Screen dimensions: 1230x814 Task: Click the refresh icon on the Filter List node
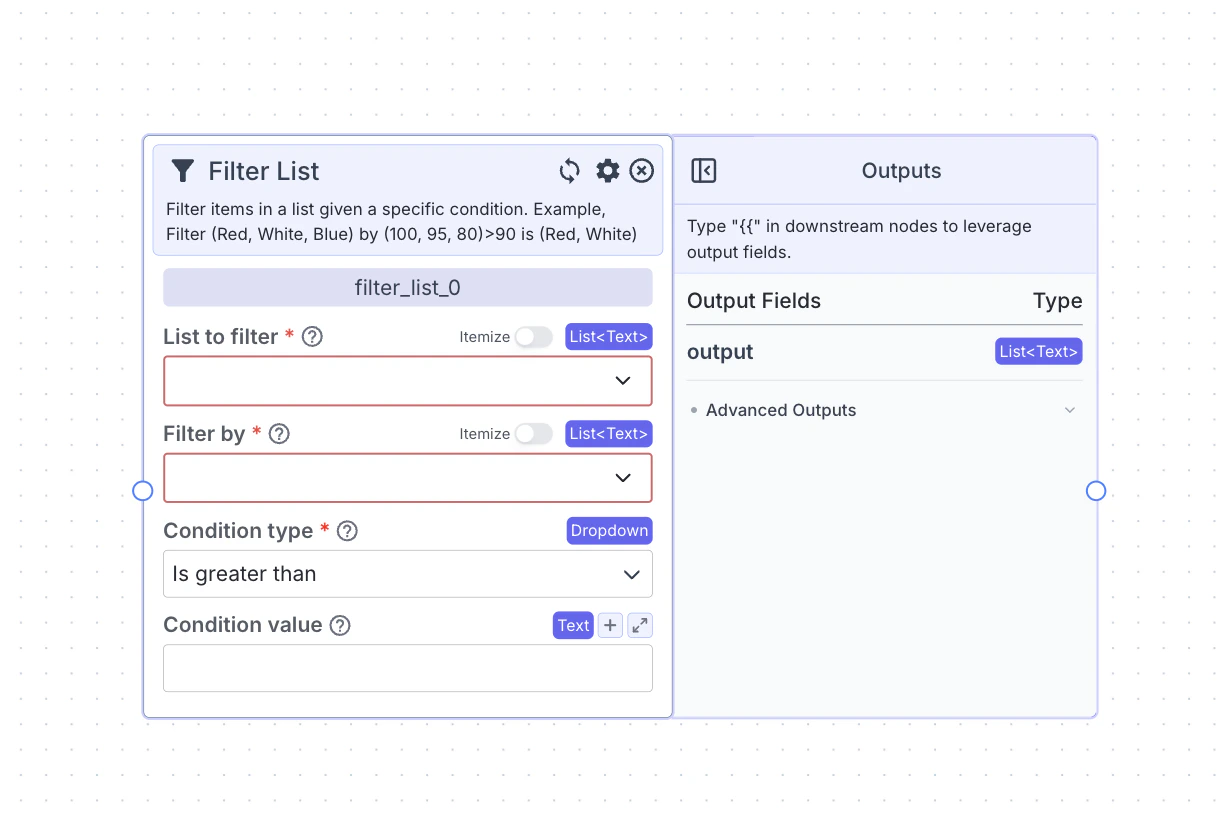pos(569,171)
